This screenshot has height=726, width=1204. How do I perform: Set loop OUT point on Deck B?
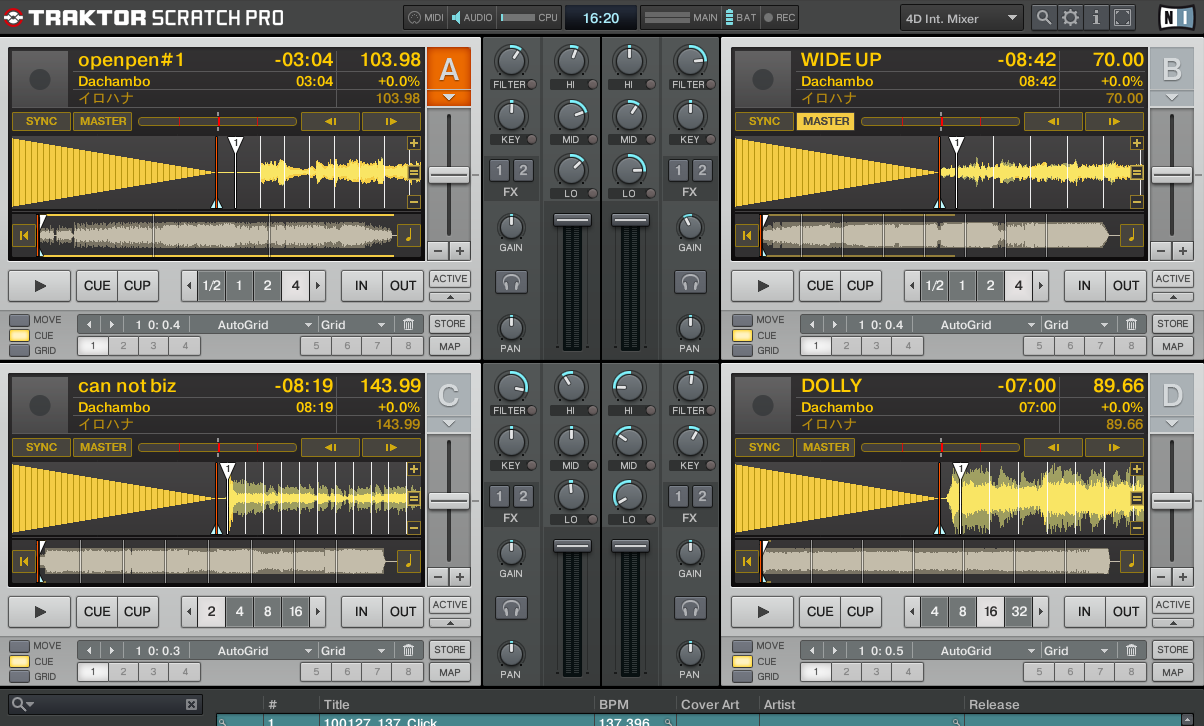1126,285
